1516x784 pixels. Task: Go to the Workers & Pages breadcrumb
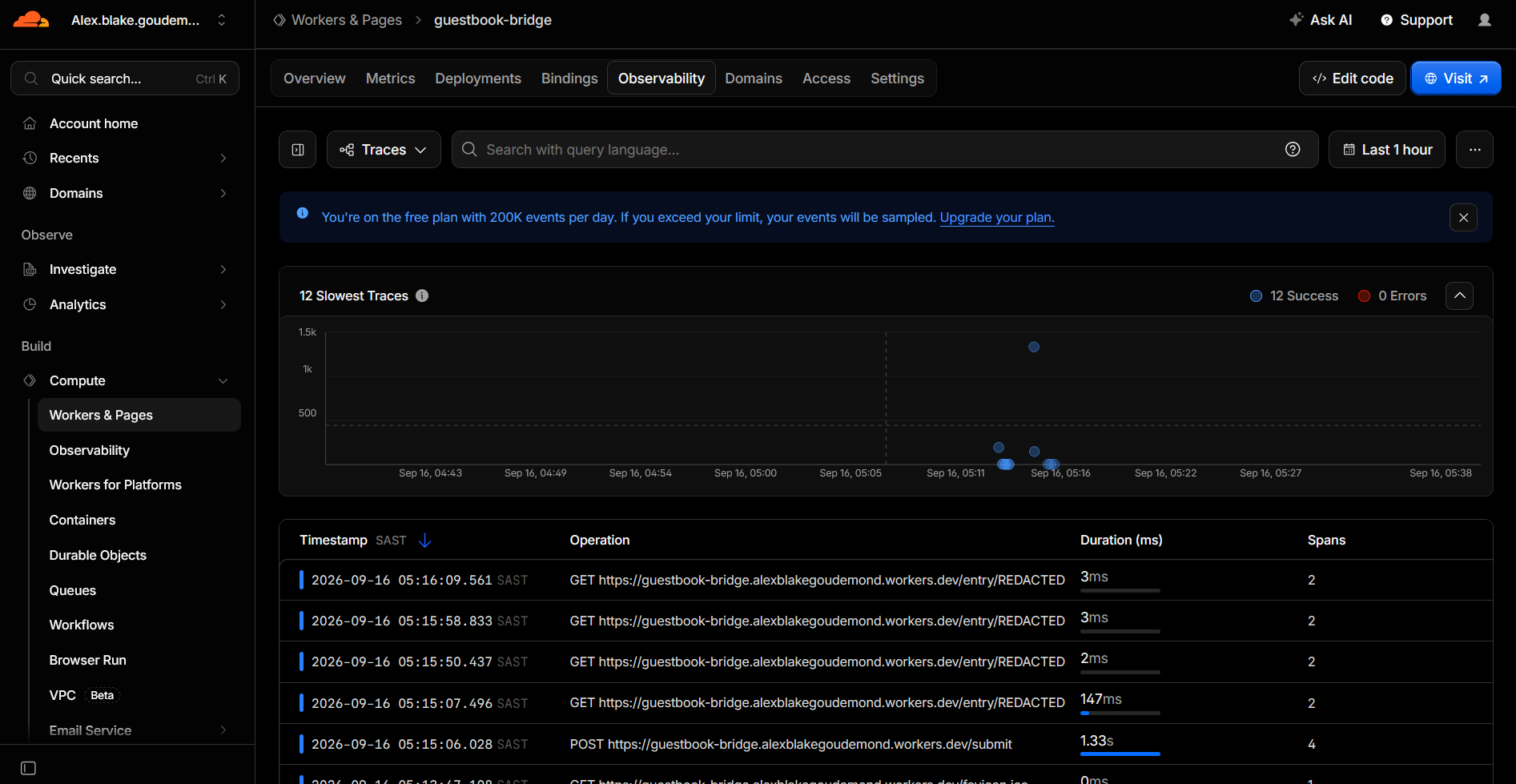coord(338,20)
